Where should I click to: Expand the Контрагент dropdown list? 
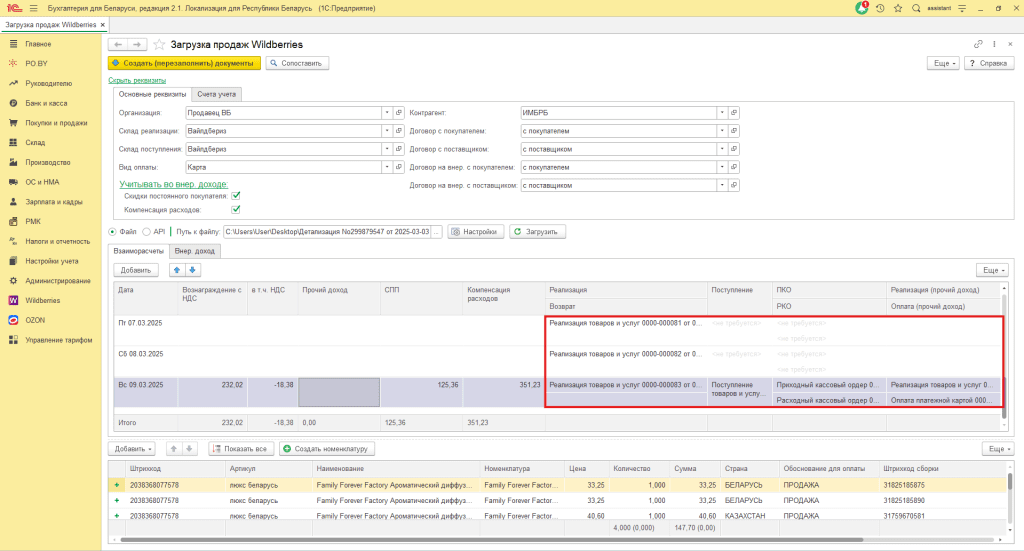pos(722,113)
